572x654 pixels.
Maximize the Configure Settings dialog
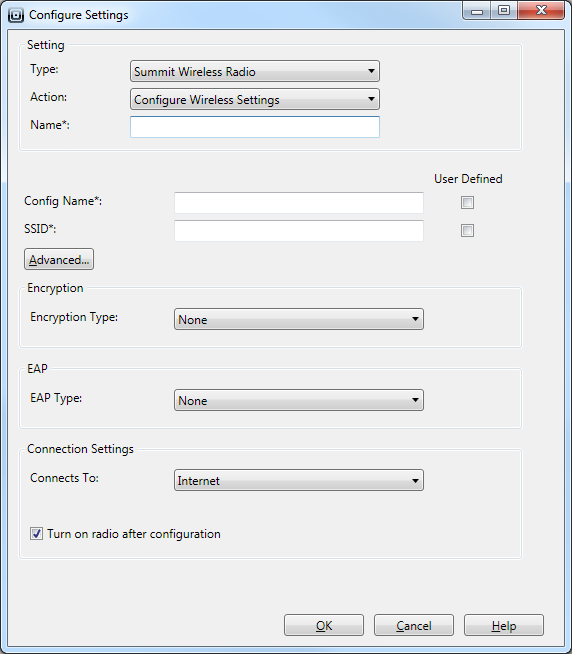click(x=504, y=10)
